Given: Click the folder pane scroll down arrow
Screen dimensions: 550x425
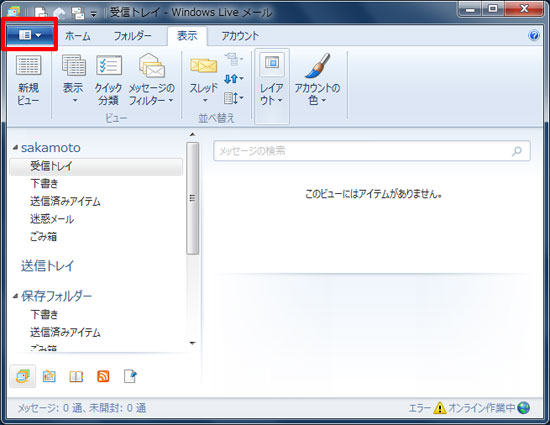Looking at the screenshot, I should (192, 343).
